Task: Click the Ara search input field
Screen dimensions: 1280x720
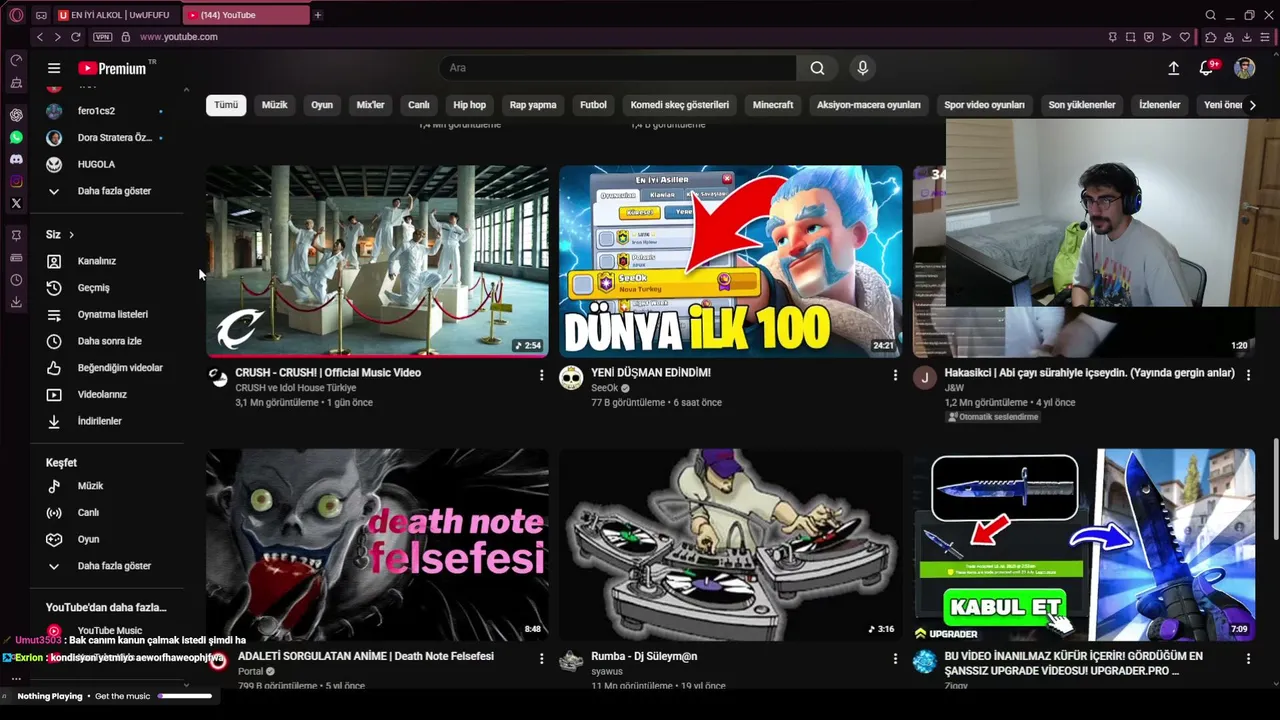Action: tap(618, 68)
